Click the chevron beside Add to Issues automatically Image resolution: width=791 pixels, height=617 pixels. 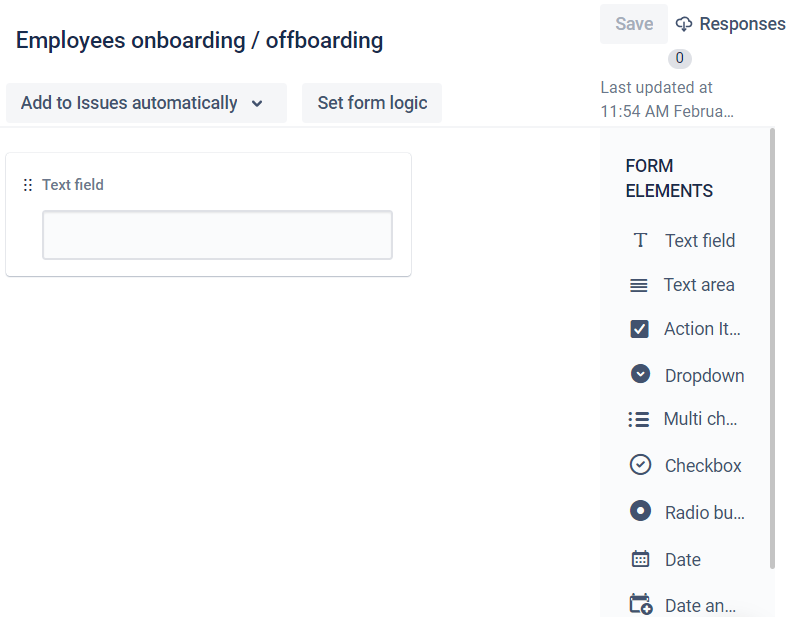(257, 104)
